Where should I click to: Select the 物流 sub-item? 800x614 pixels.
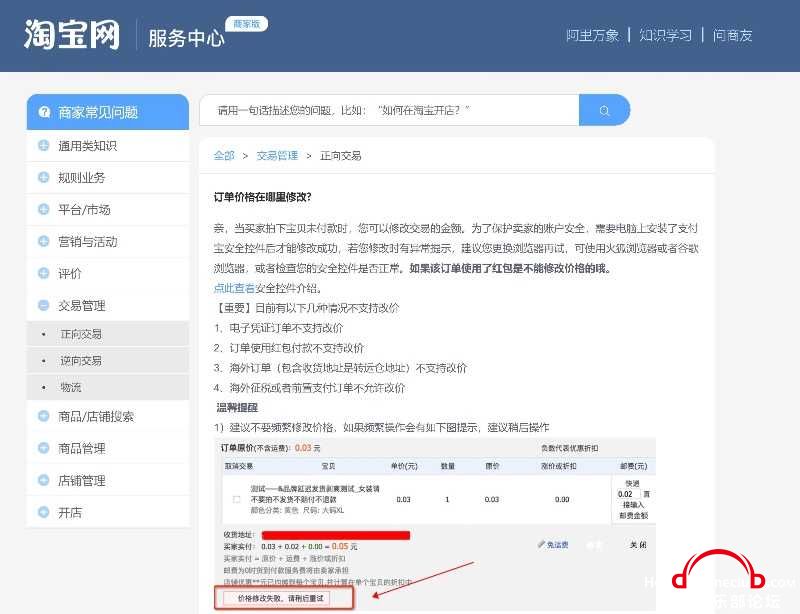[108, 387]
